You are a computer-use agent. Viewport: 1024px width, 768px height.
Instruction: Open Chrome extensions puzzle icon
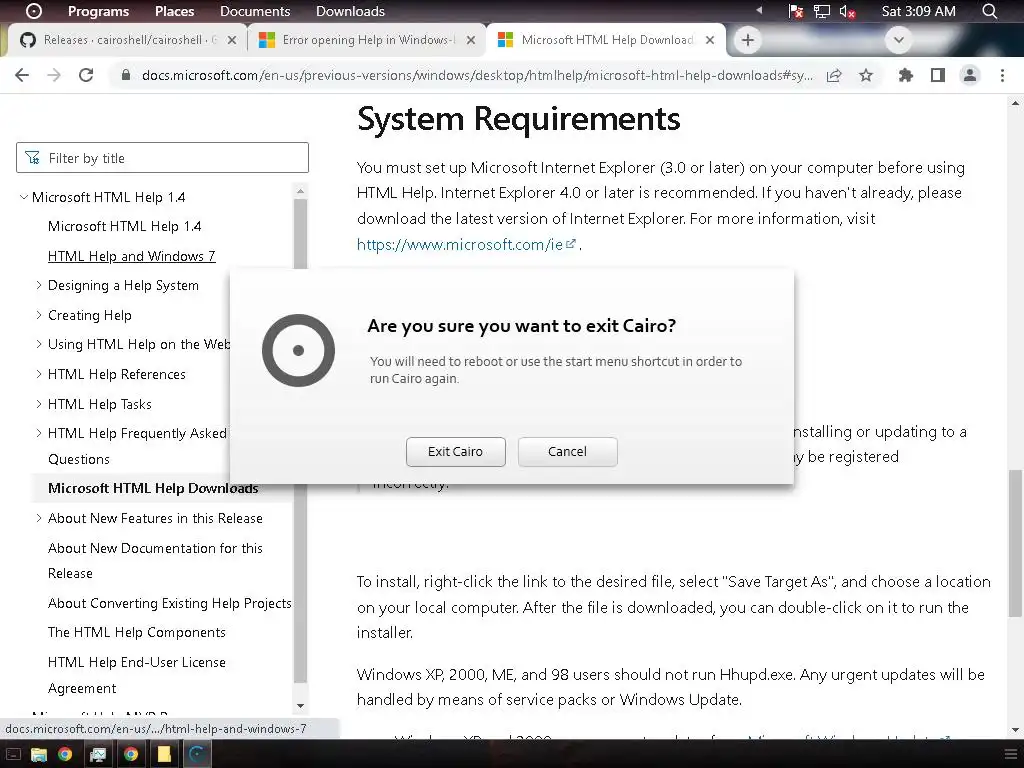905,75
